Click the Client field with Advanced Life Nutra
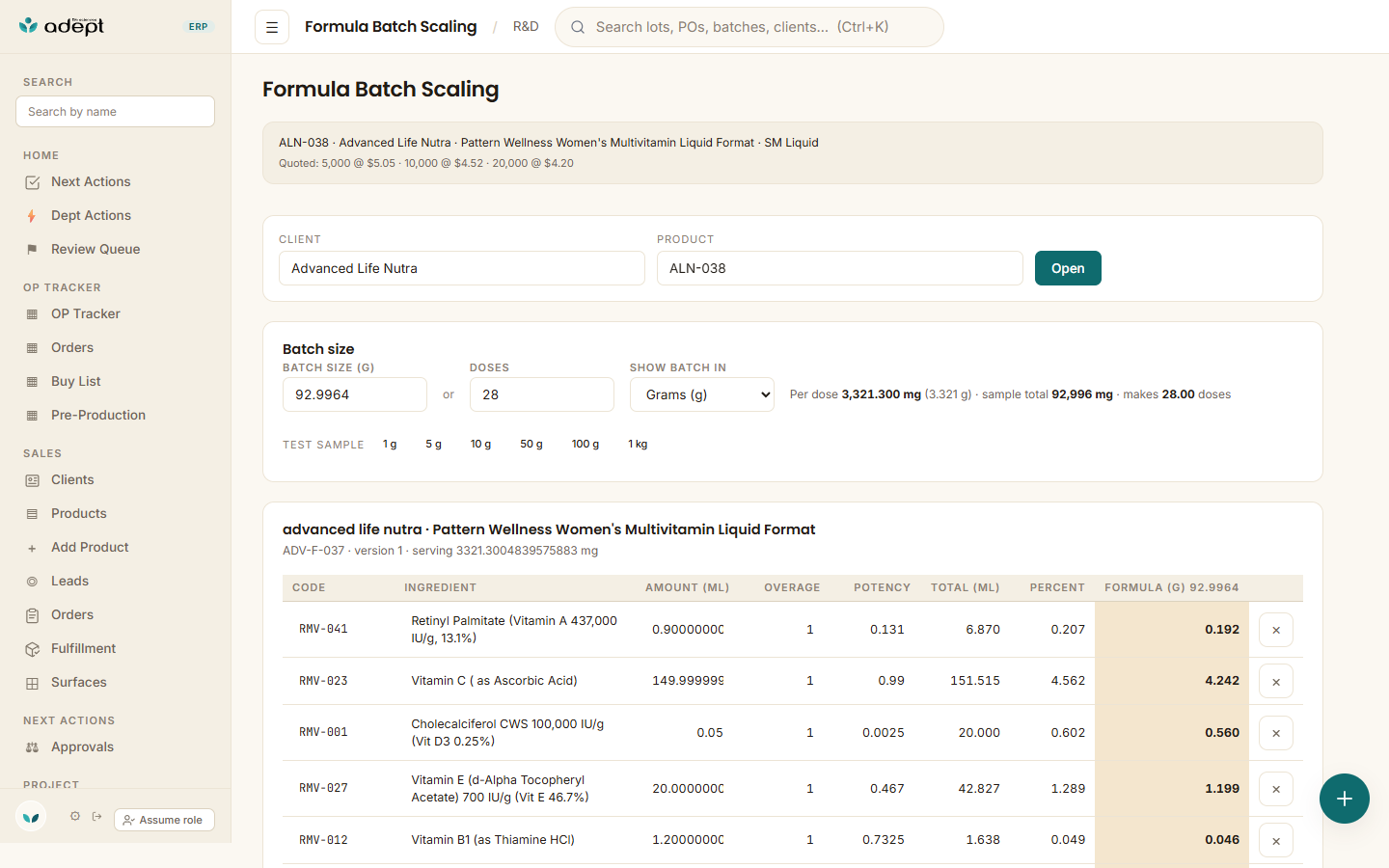The image size is (1389, 868). [x=462, y=268]
